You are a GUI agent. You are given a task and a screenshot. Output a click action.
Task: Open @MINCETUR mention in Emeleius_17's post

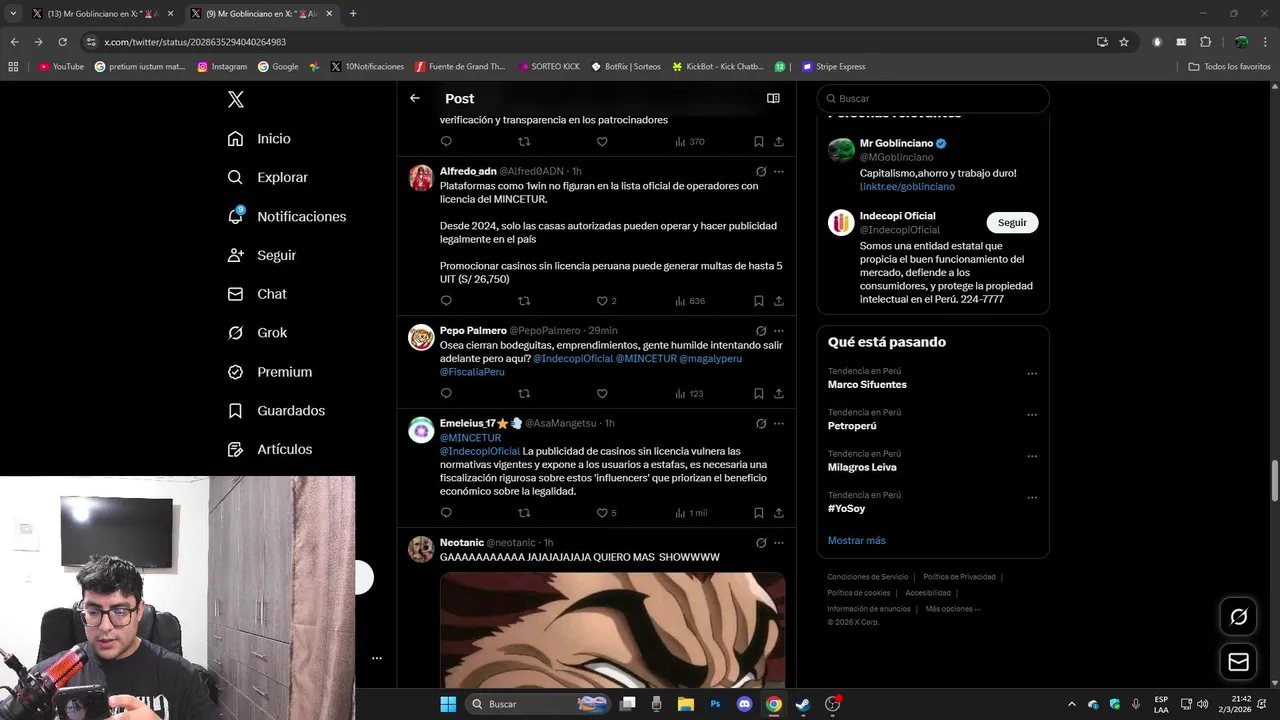click(470, 438)
